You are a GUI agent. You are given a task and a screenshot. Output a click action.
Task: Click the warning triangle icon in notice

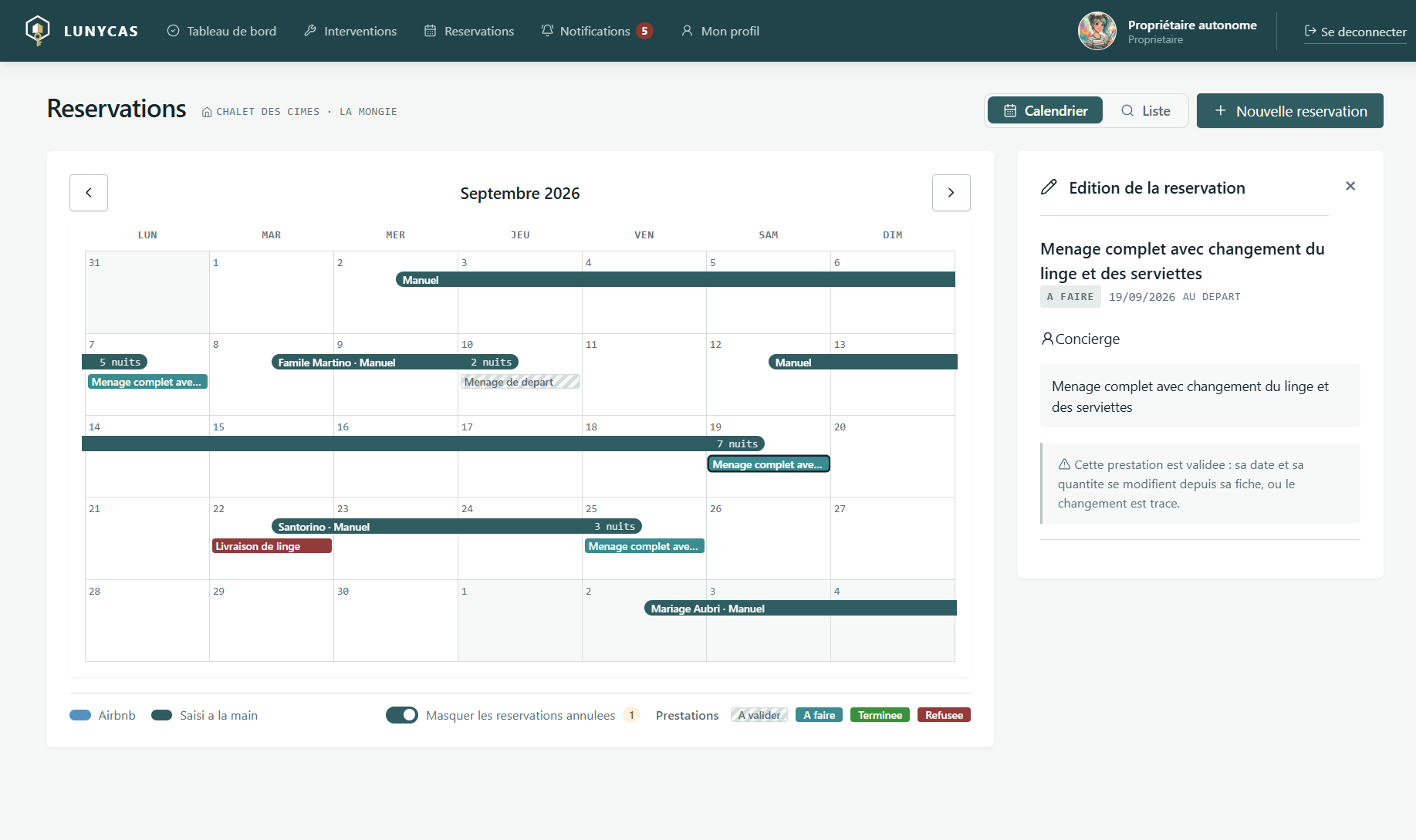[1064, 464]
